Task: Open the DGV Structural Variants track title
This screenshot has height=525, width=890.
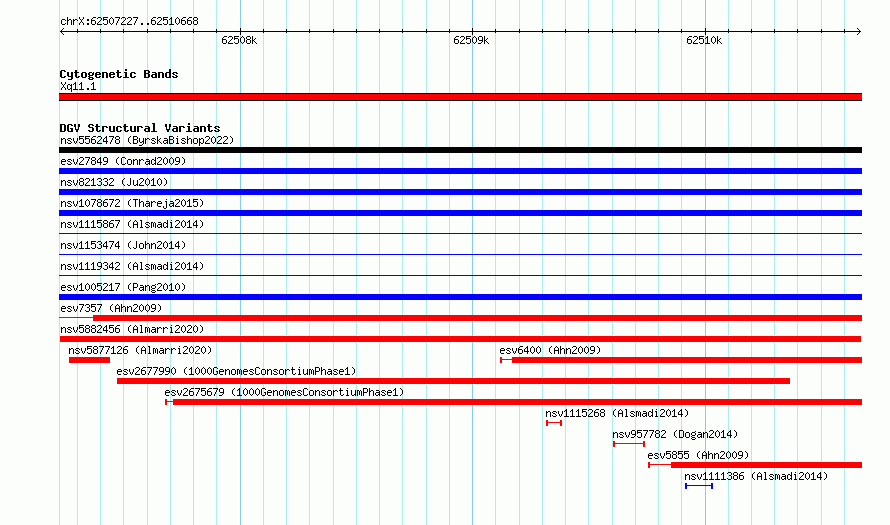Action: tap(140, 128)
